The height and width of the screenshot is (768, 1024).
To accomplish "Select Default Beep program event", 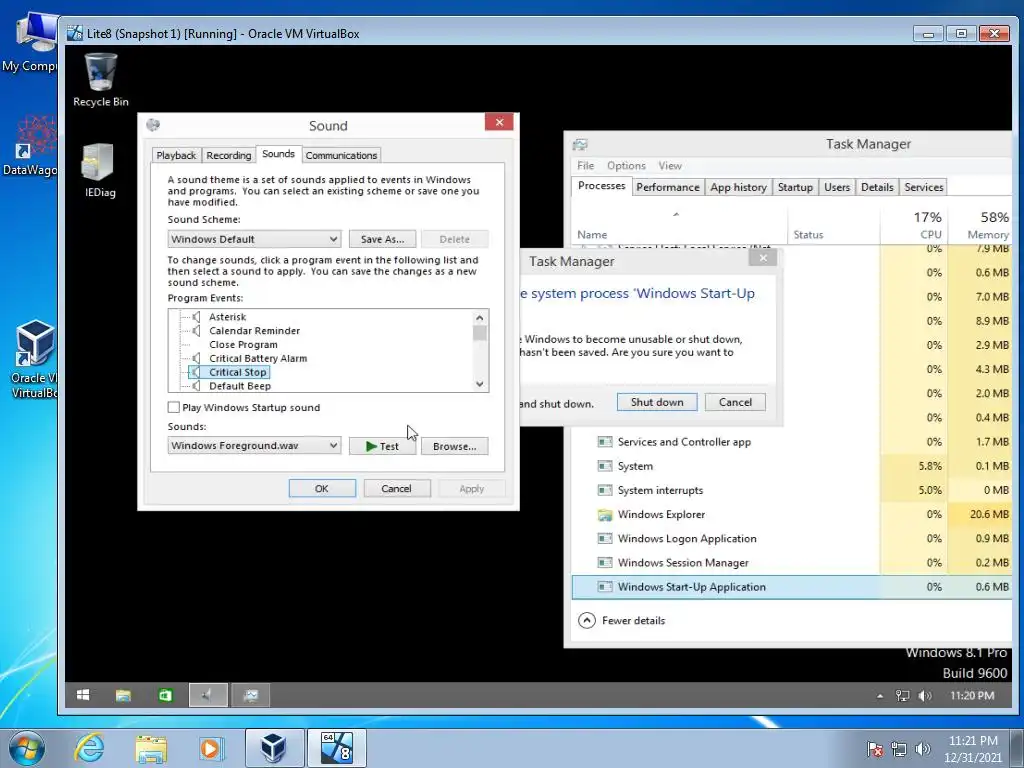I will [x=240, y=386].
